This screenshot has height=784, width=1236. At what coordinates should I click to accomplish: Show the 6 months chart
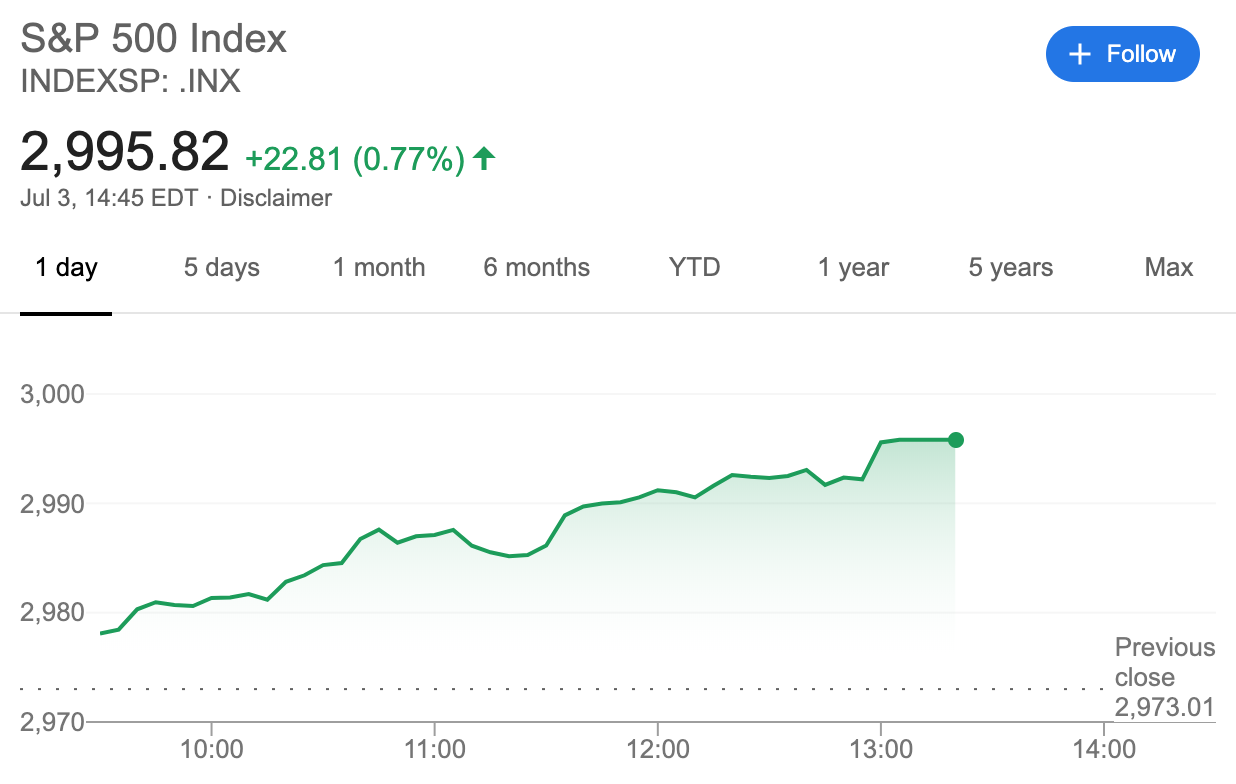[x=537, y=268]
